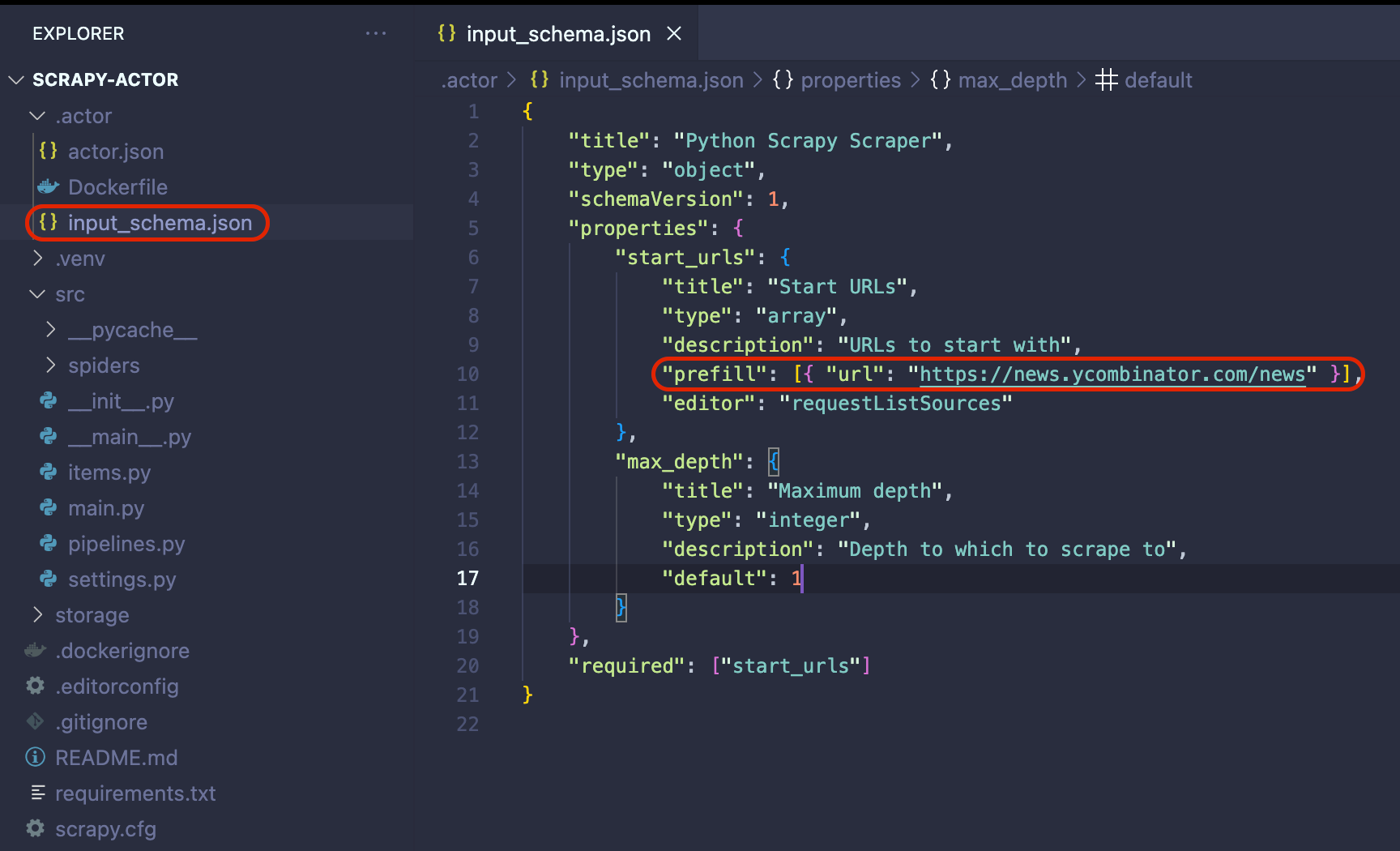Click the gear icon beside .editorconfig

pos(34,686)
